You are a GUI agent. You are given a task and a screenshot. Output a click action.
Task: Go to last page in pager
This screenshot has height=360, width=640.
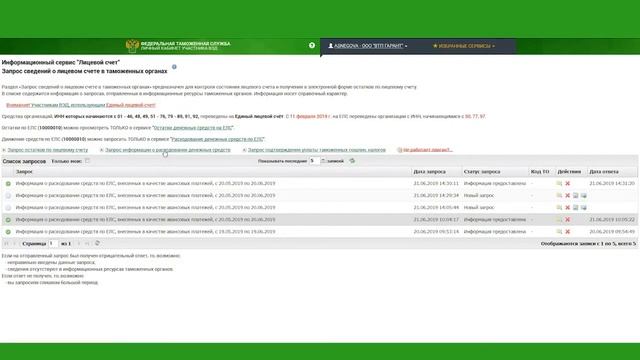click(x=87, y=244)
